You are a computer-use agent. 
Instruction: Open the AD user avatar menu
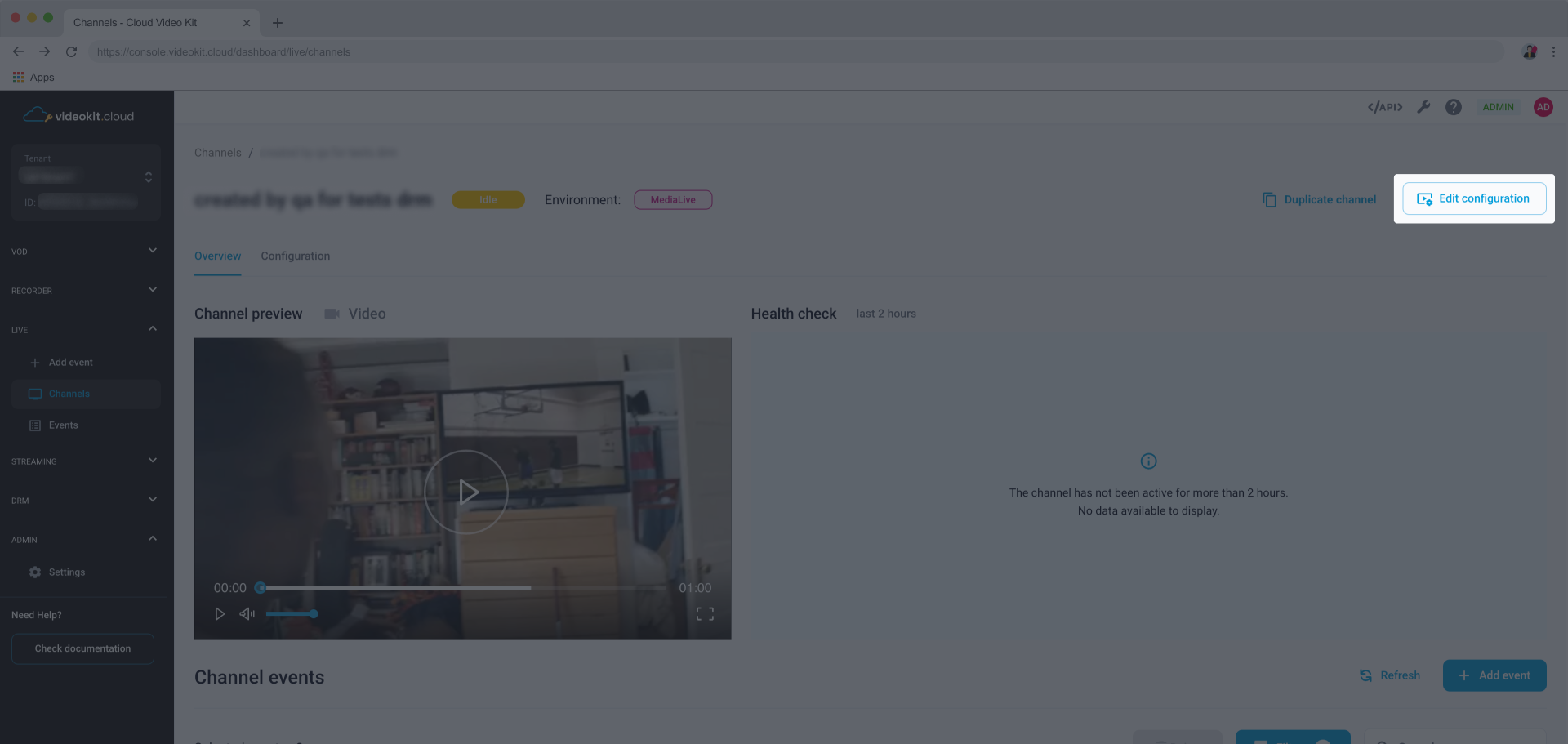pyautogui.click(x=1543, y=107)
